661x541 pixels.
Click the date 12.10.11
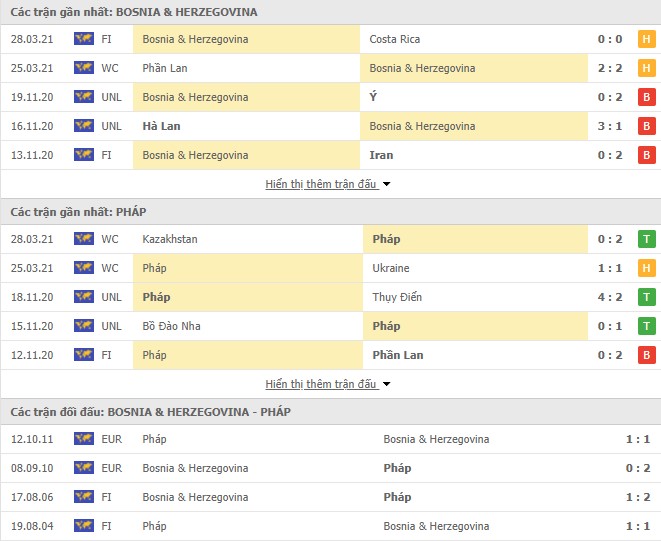click(32, 439)
